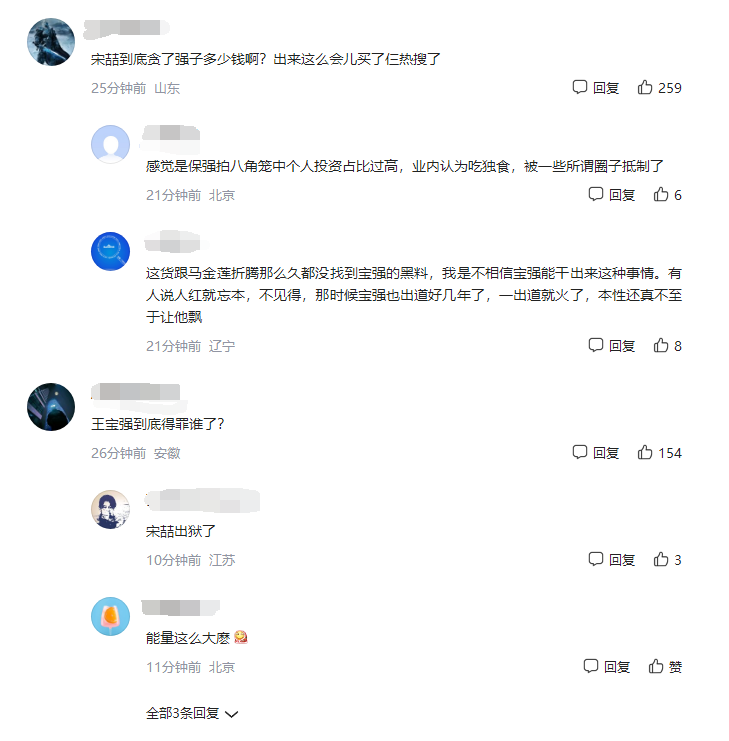Reply to the 山东 user's comment
This screenshot has width=729, height=741.
[x=595, y=88]
